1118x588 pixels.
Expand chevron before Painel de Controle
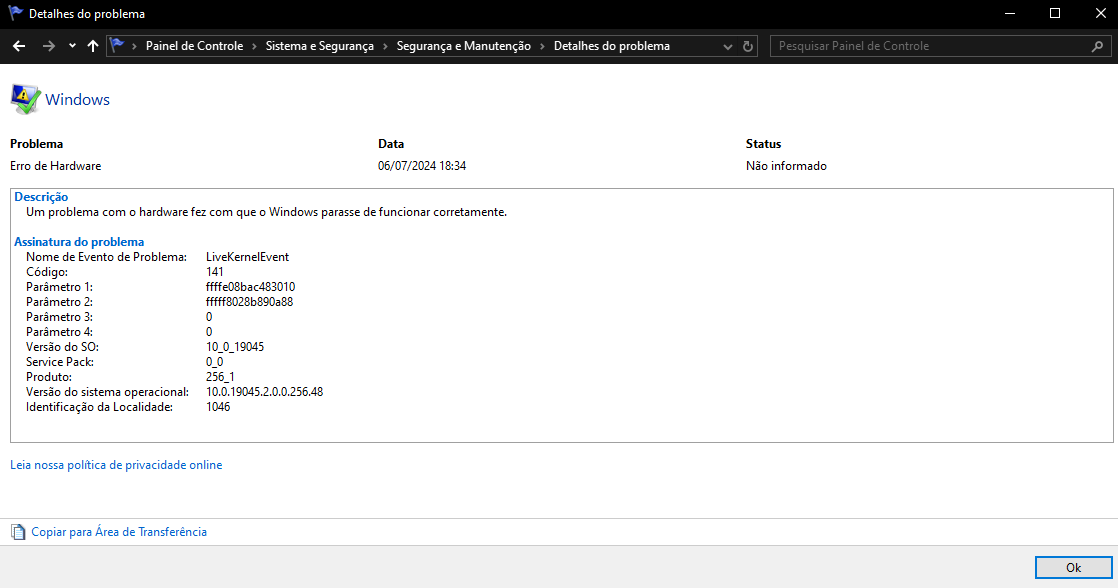point(134,46)
